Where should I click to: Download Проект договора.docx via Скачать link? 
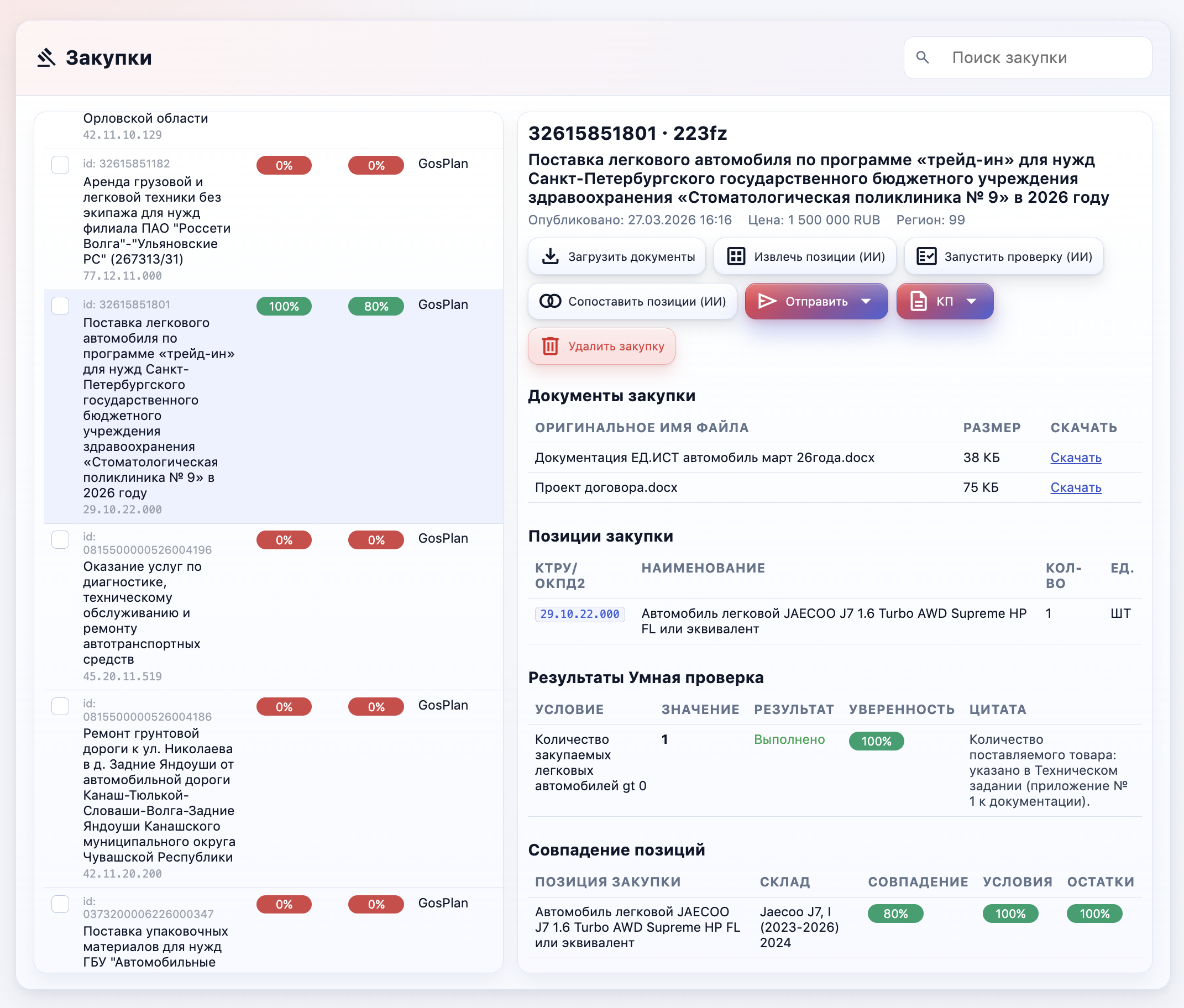click(1075, 487)
